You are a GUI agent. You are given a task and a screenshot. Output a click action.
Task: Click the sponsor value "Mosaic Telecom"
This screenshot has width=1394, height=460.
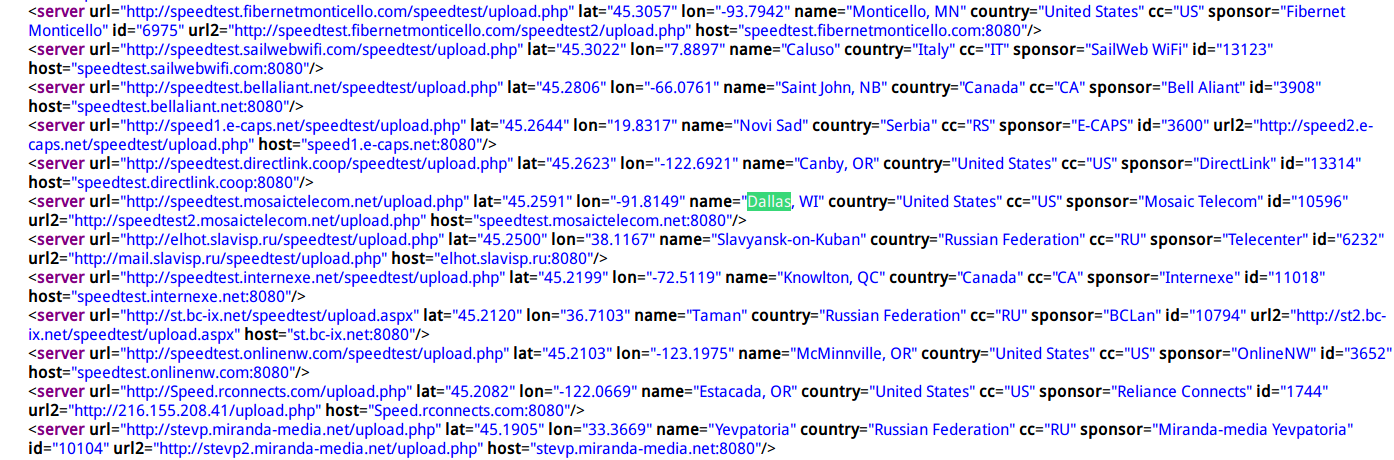pyautogui.click(x=1196, y=201)
